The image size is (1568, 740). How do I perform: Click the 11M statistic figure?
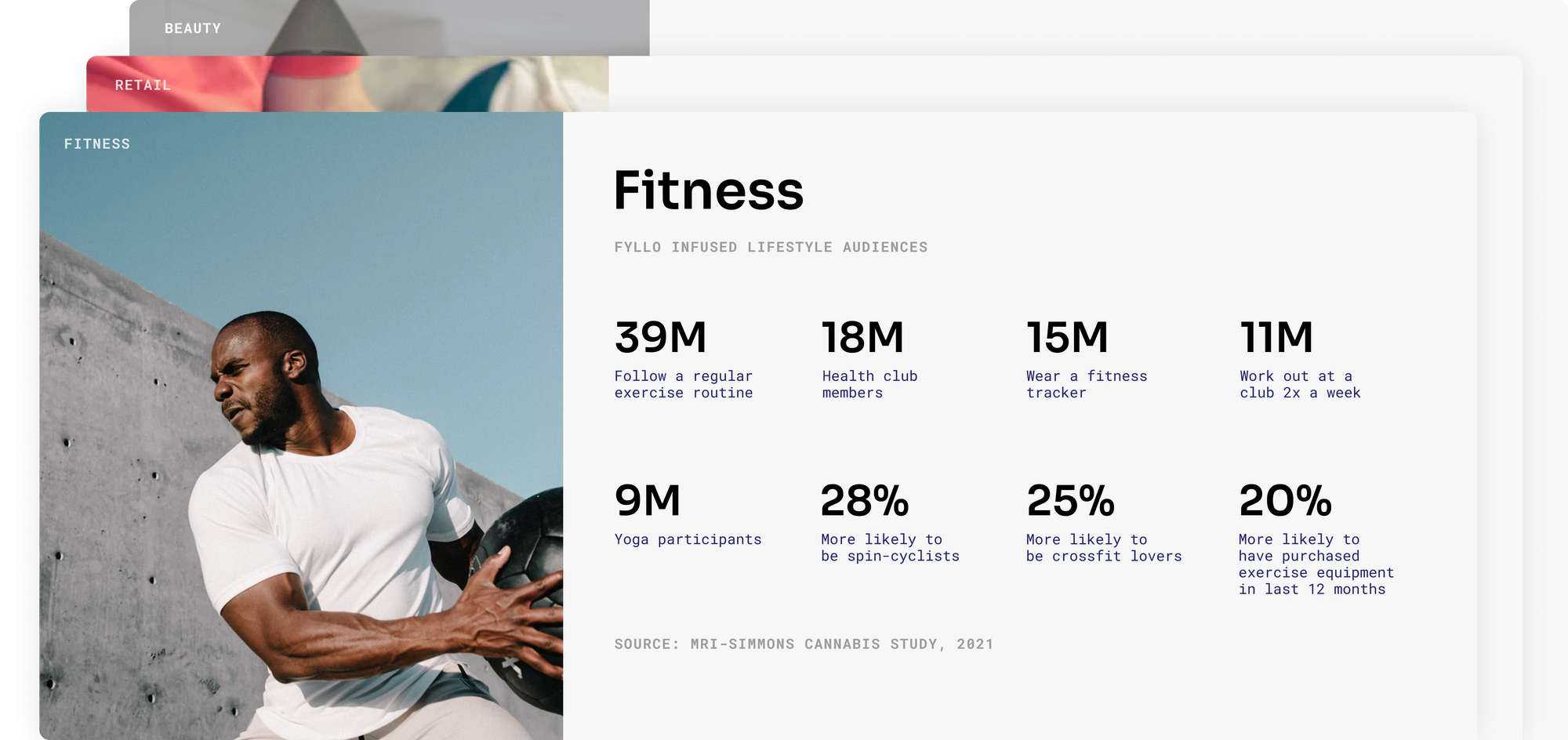(x=1276, y=338)
